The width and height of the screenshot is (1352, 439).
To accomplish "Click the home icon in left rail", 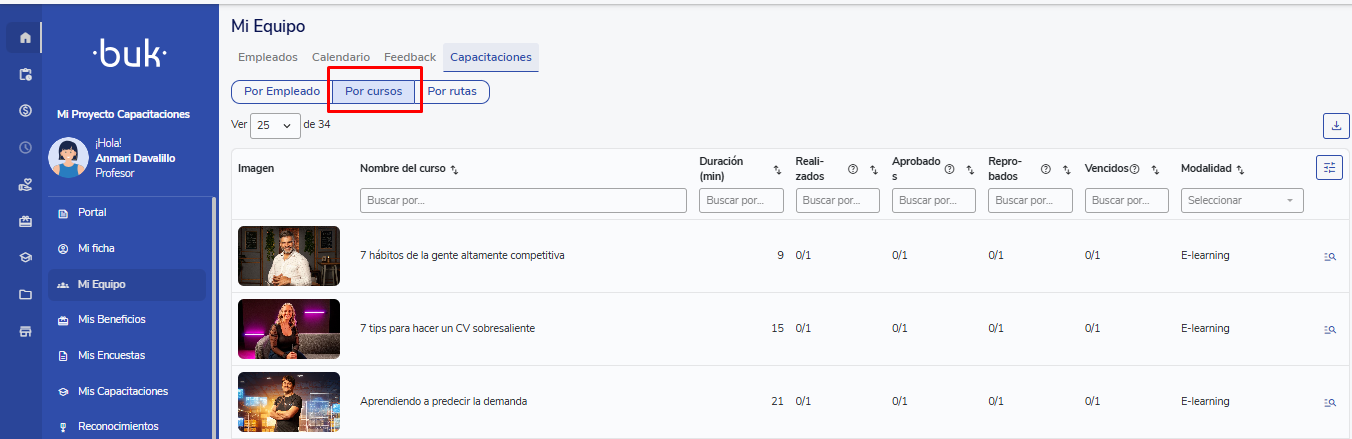I will pos(26,38).
